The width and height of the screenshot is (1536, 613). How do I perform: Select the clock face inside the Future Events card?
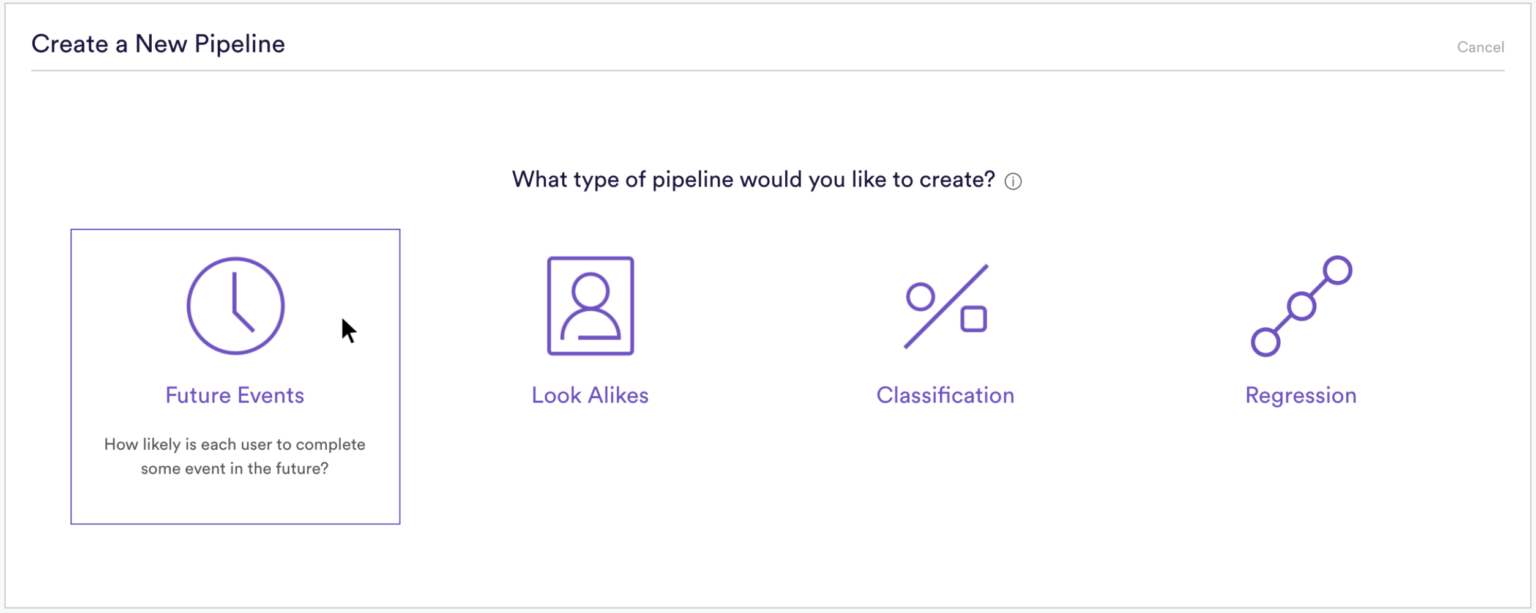tap(235, 306)
